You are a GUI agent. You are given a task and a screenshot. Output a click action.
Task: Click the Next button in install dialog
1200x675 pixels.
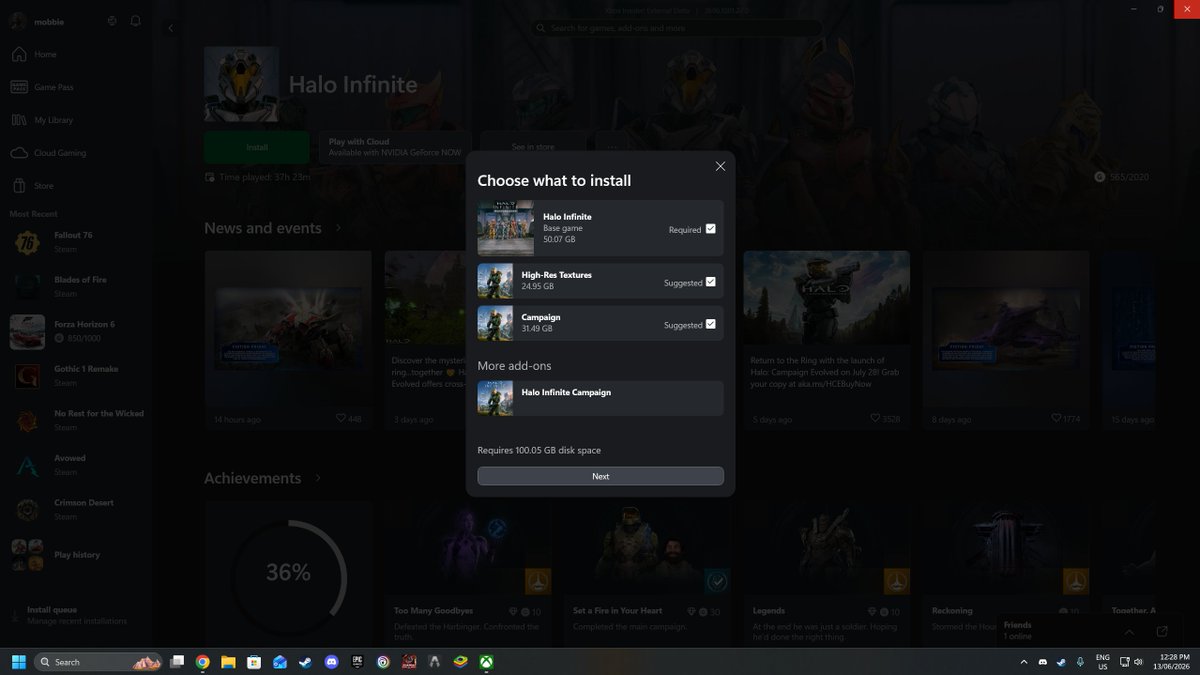600,476
